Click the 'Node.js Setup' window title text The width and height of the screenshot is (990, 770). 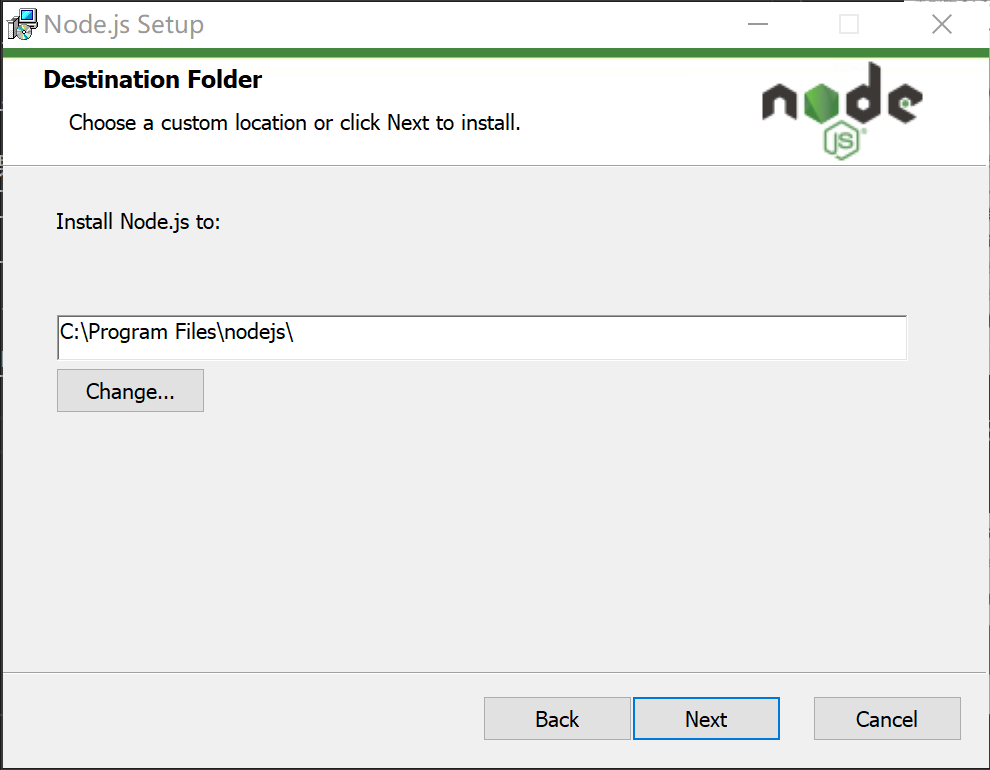click(x=124, y=25)
